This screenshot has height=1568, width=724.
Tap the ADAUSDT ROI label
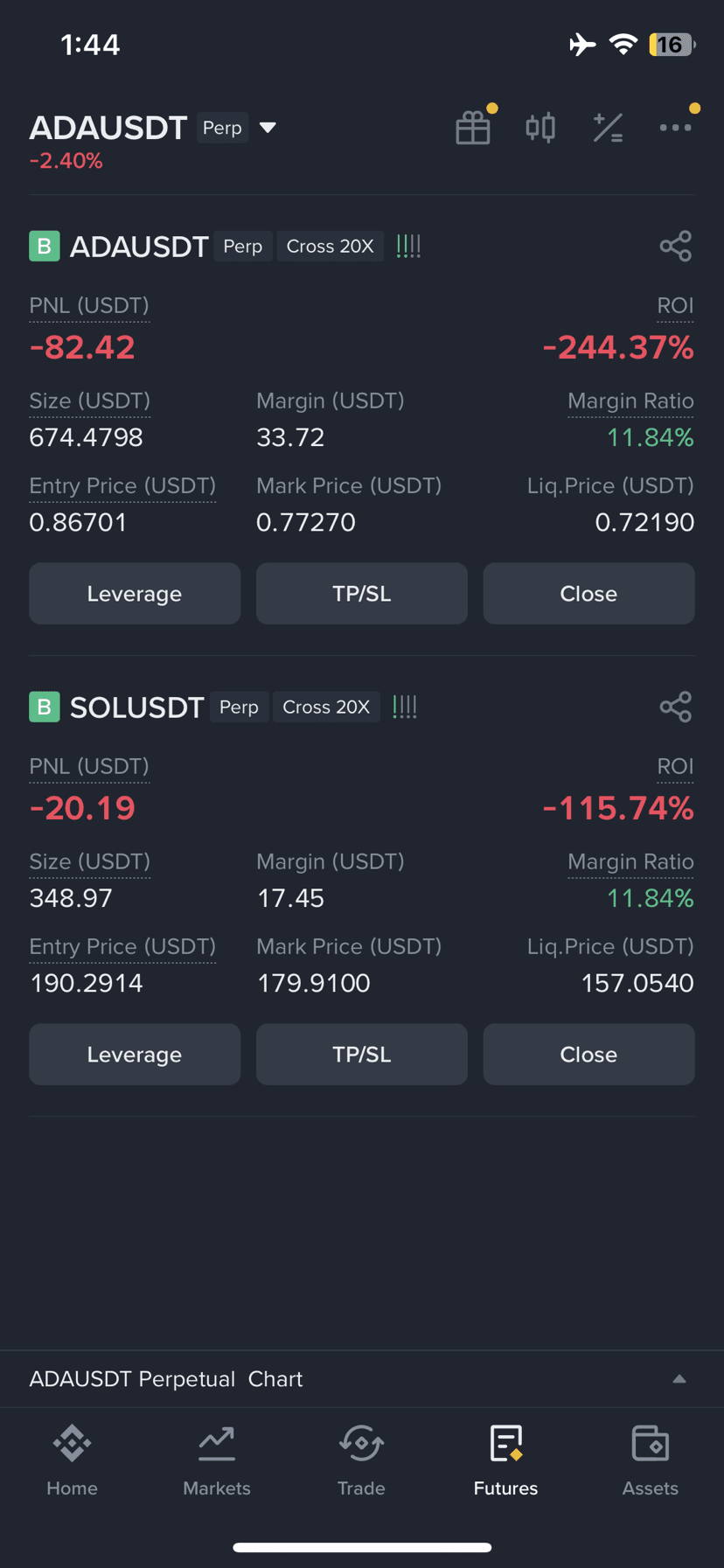click(x=675, y=306)
